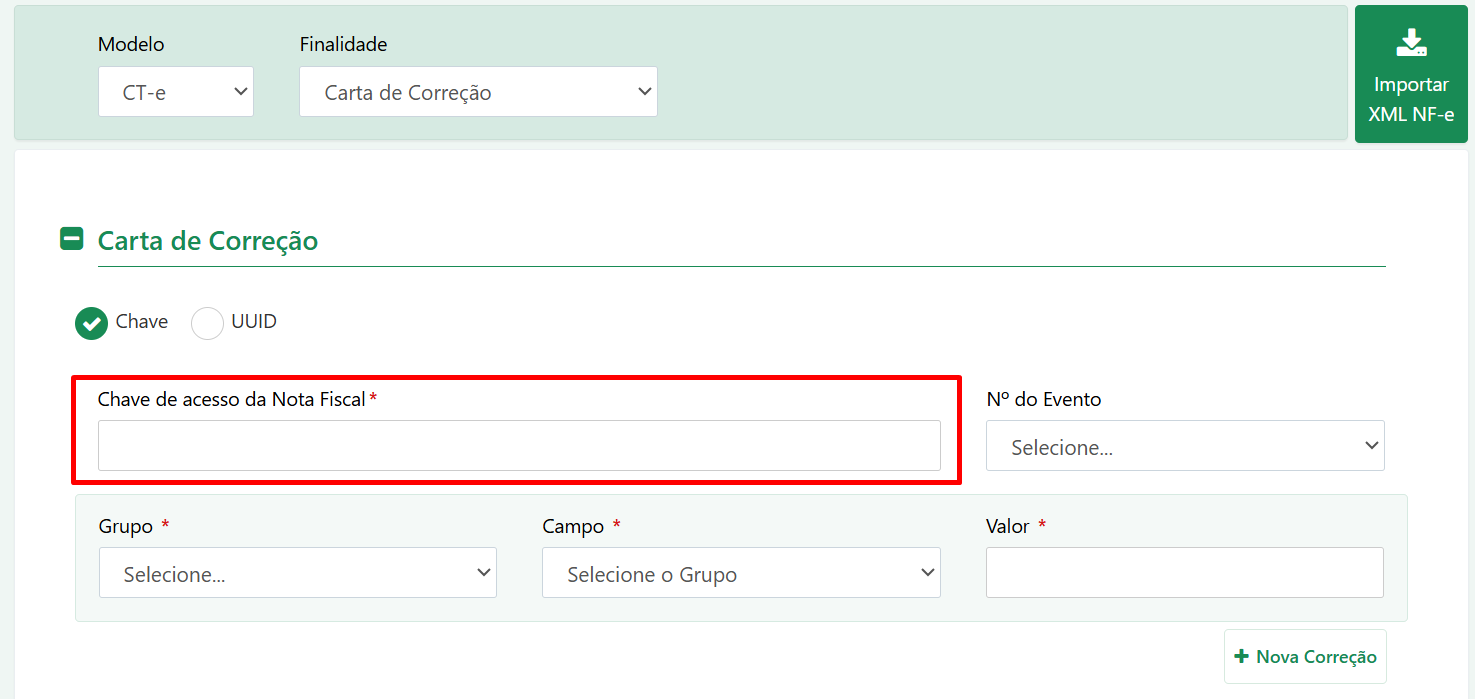Select the UUID radio option
The height and width of the screenshot is (699, 1475).
(x=207, y=323)
